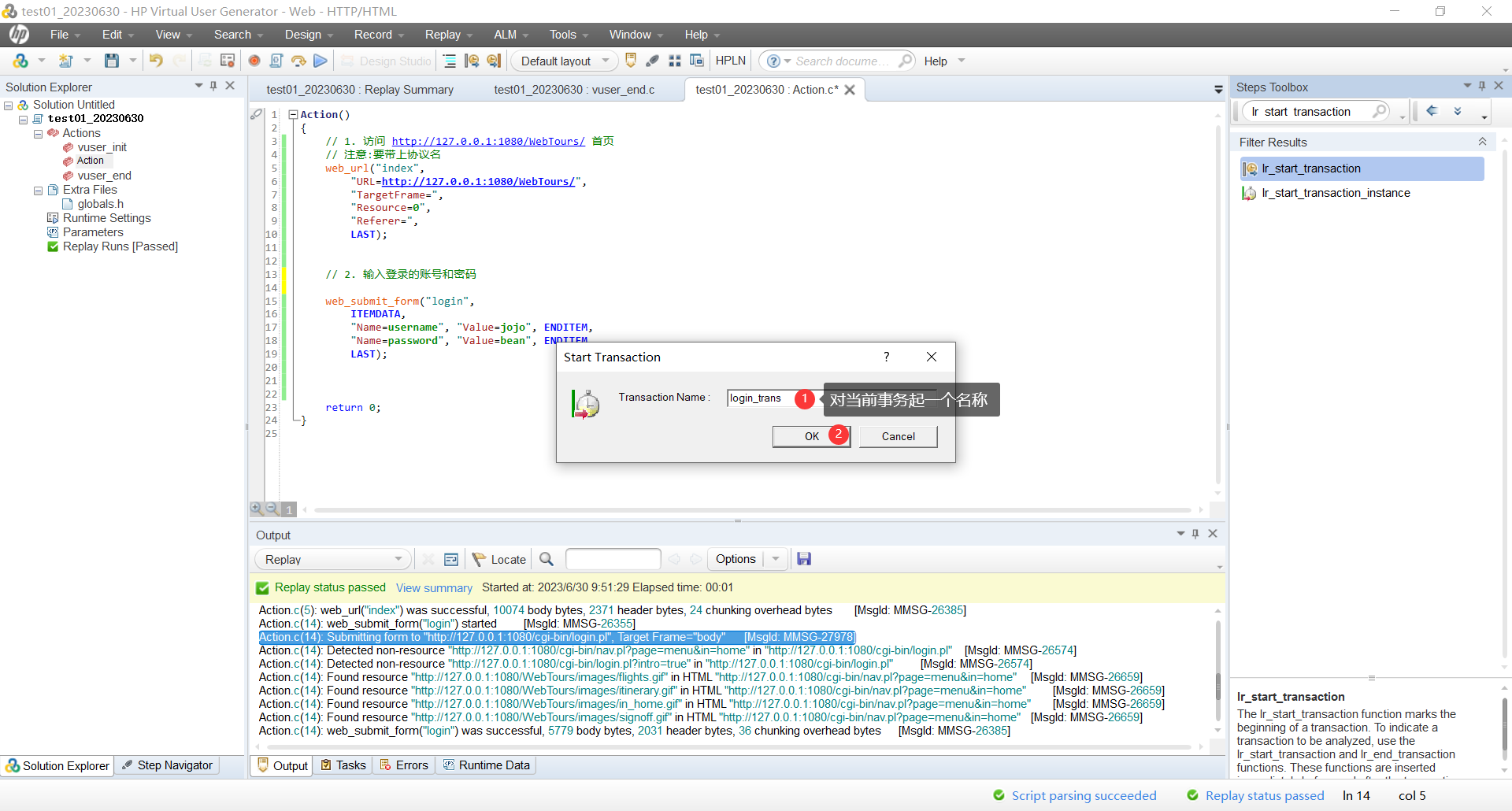
Task: Click the shield icon after Default layout
Action: coord(630,61)
